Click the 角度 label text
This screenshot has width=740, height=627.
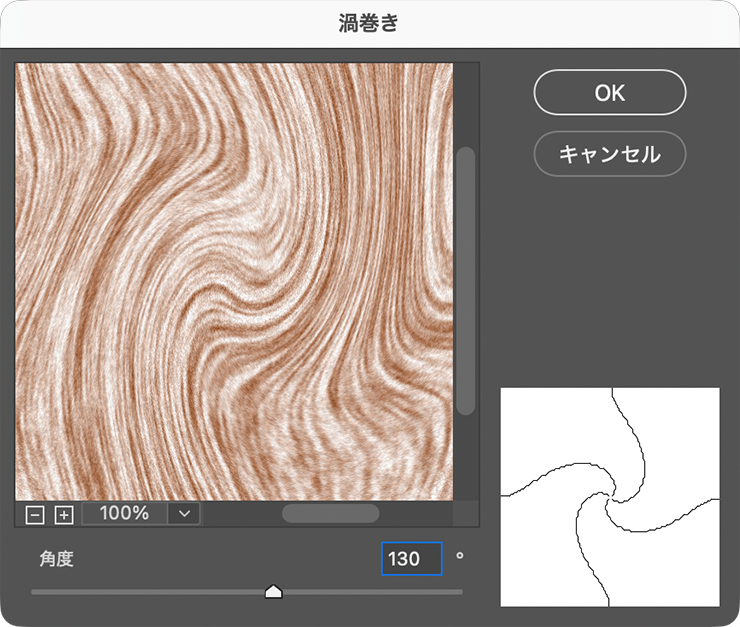(57, 559)
